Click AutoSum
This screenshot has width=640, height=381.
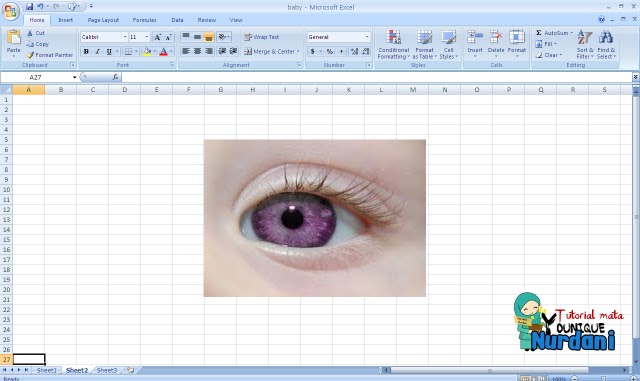pos(554,33)
